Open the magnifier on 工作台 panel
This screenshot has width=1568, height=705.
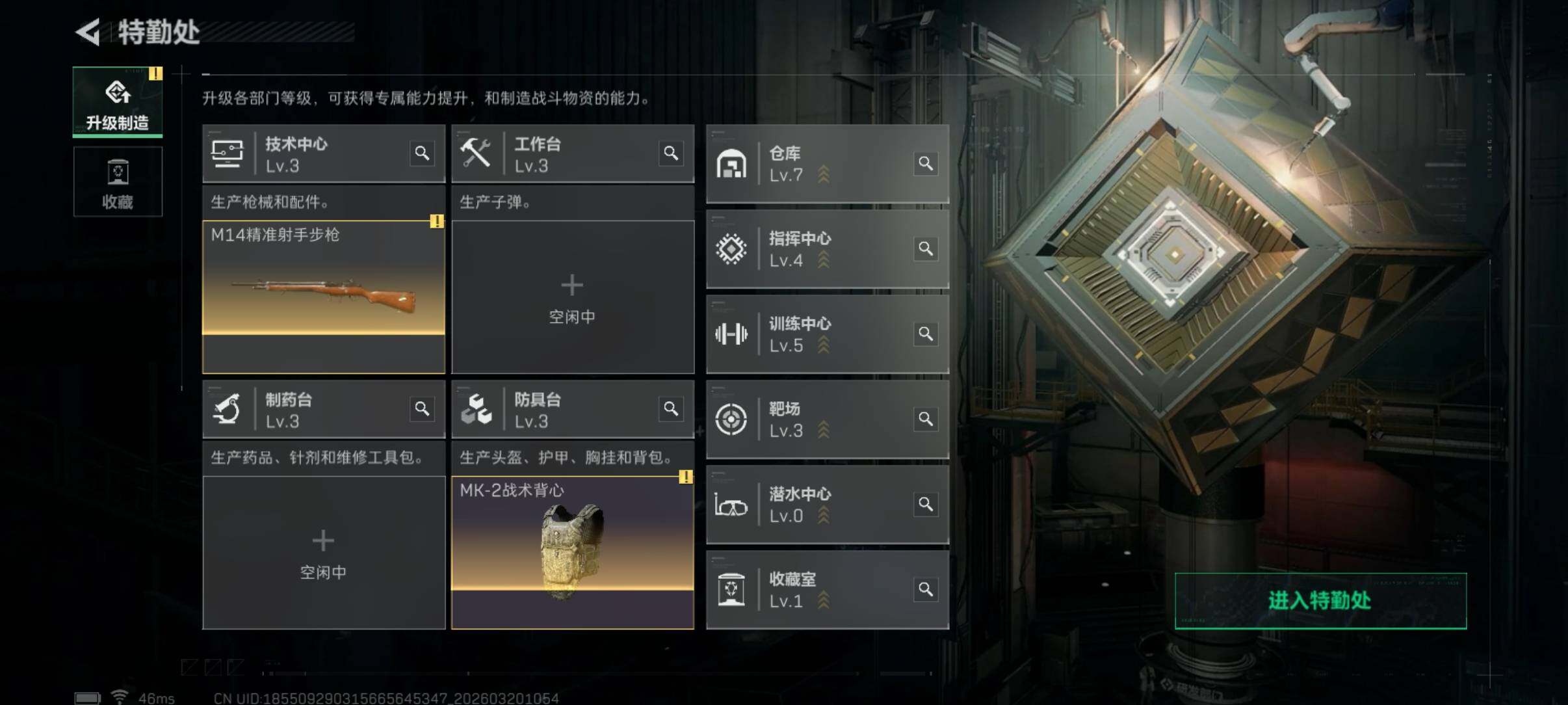671,153
